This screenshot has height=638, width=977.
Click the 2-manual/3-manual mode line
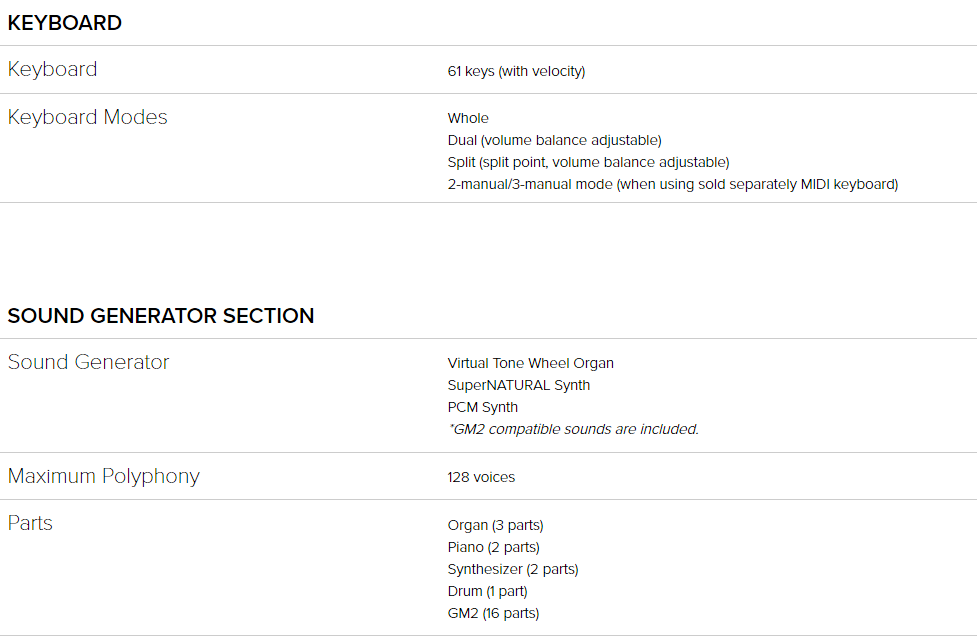tap(672, 184)
